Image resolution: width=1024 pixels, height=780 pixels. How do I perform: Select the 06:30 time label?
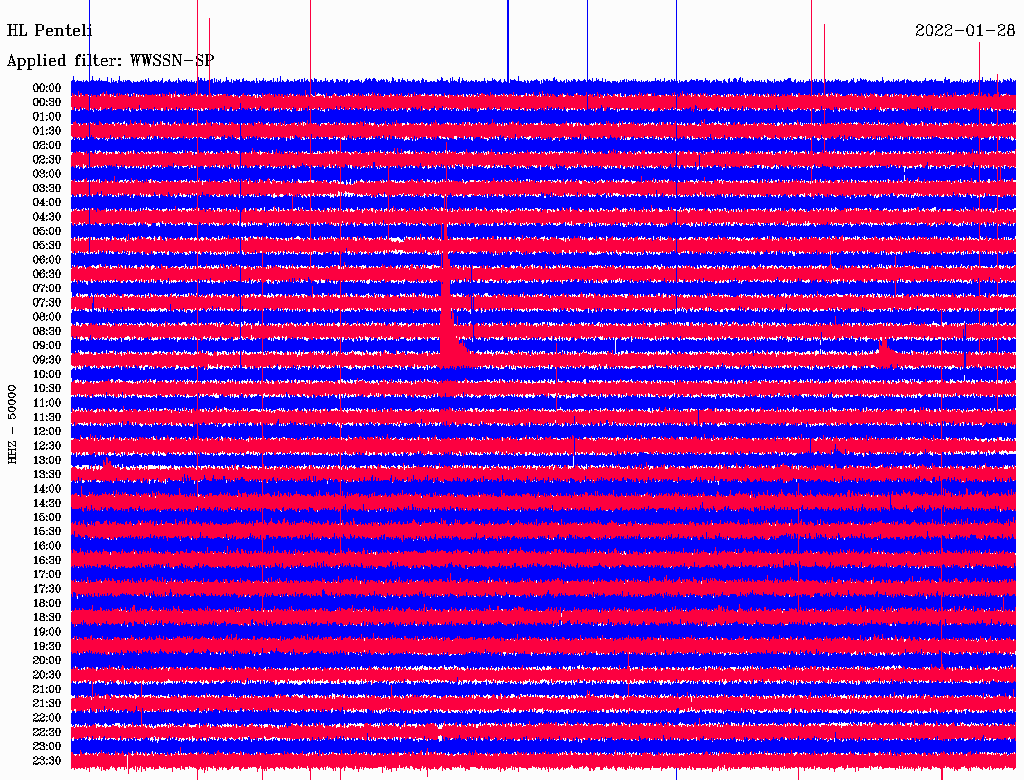point(47,274)
